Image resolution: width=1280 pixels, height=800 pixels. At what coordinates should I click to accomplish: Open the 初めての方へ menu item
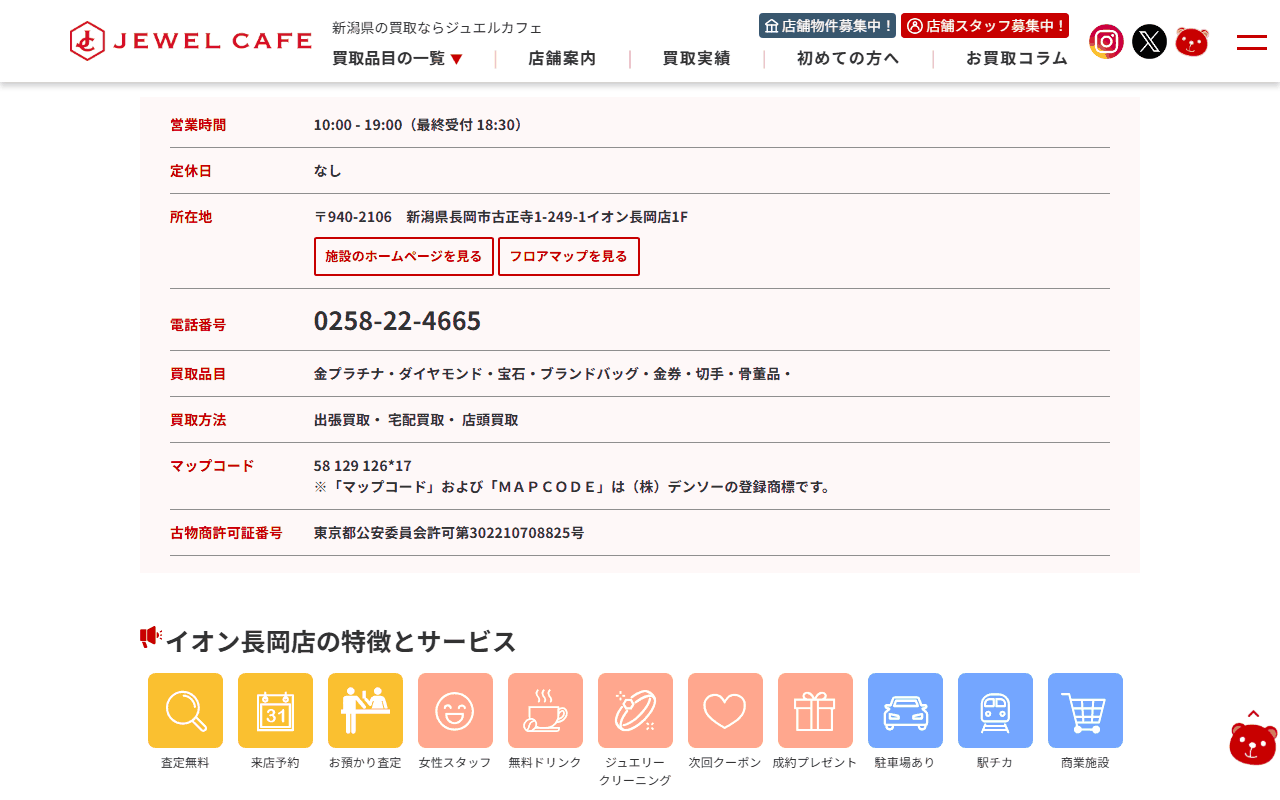[x=848, y=59]
